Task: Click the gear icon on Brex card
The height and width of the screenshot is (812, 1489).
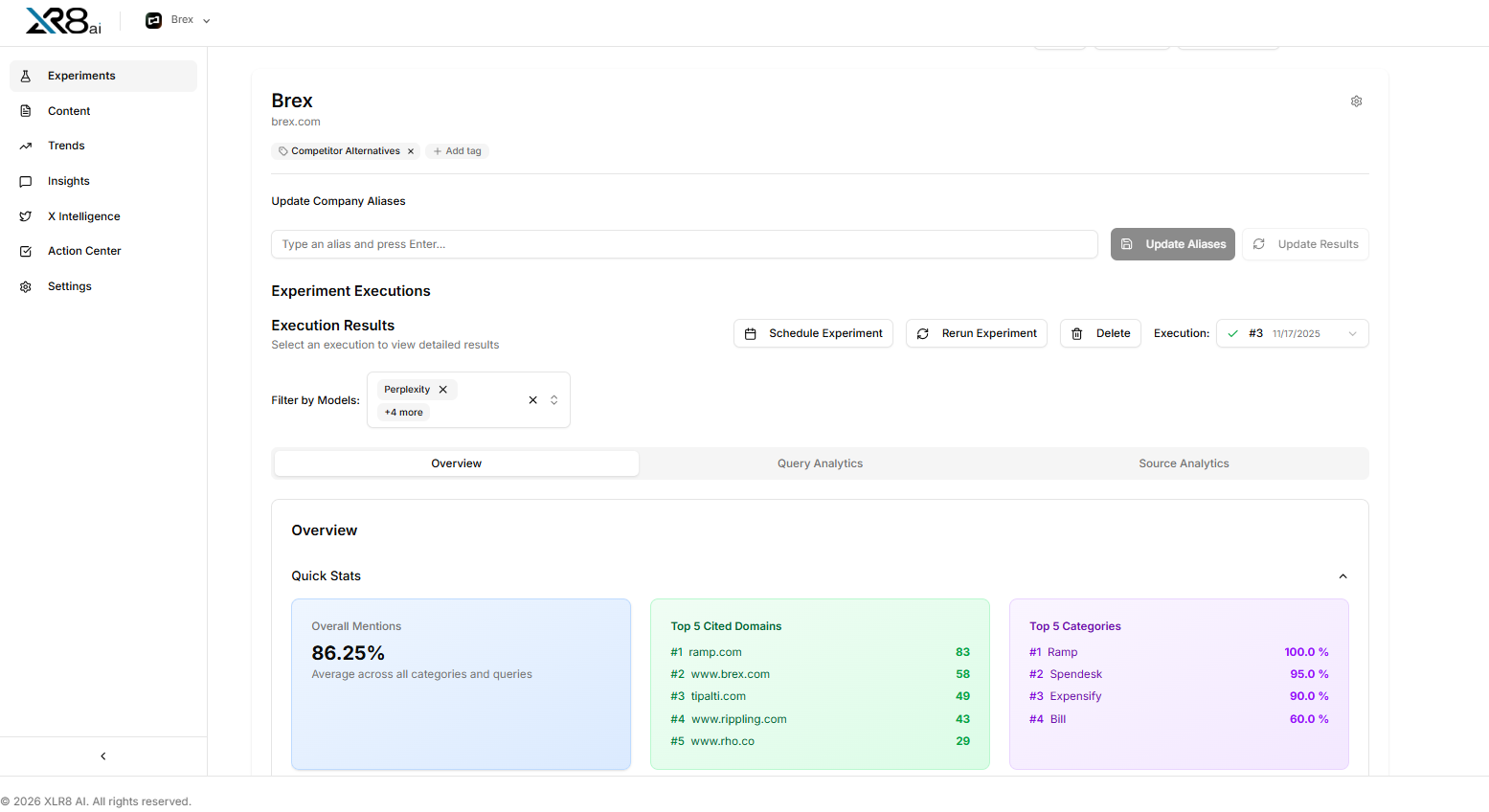Action: point(1356,101)
